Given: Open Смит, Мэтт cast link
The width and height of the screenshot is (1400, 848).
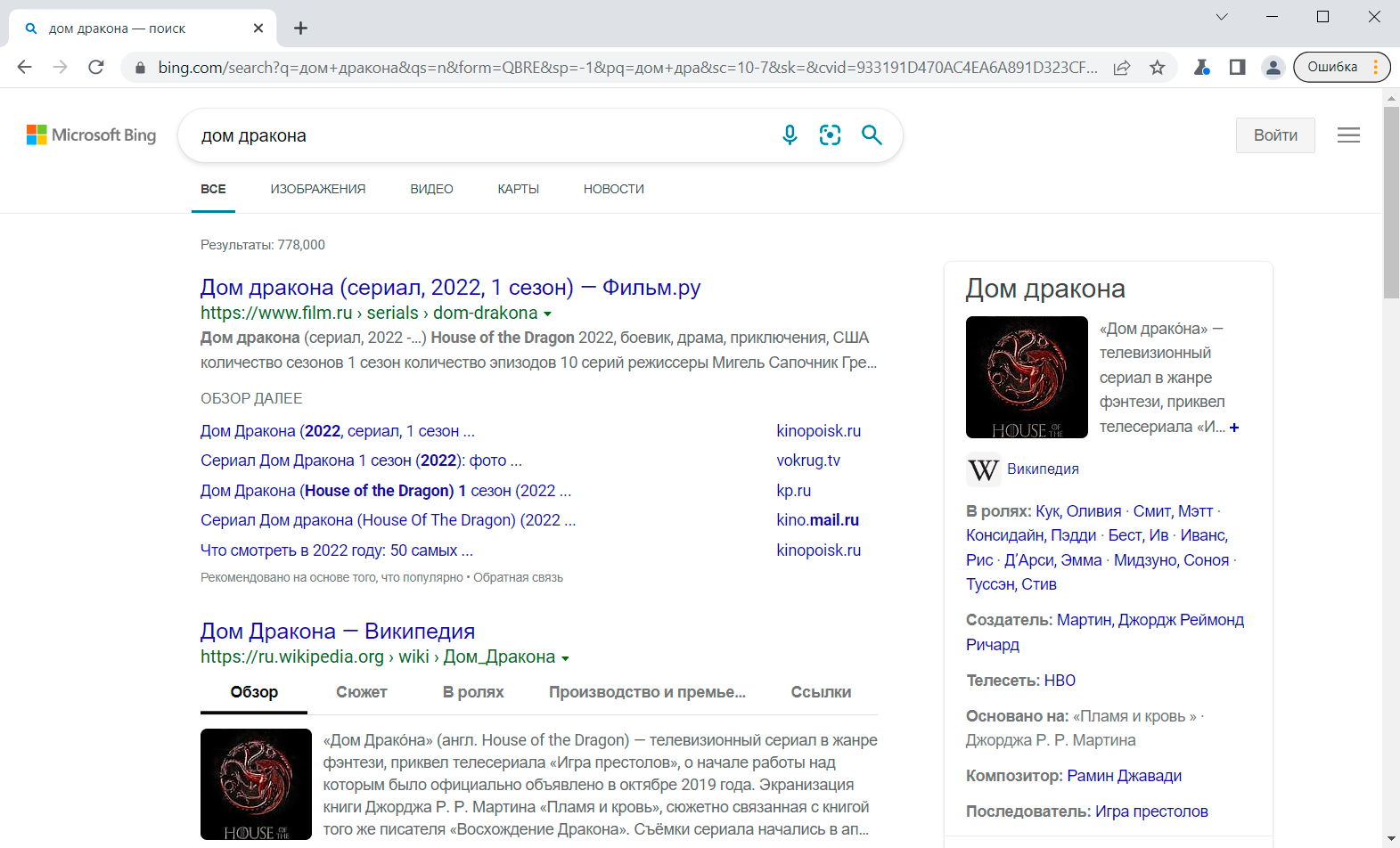Looking at the screenshot, I should tap(1173, 511).
